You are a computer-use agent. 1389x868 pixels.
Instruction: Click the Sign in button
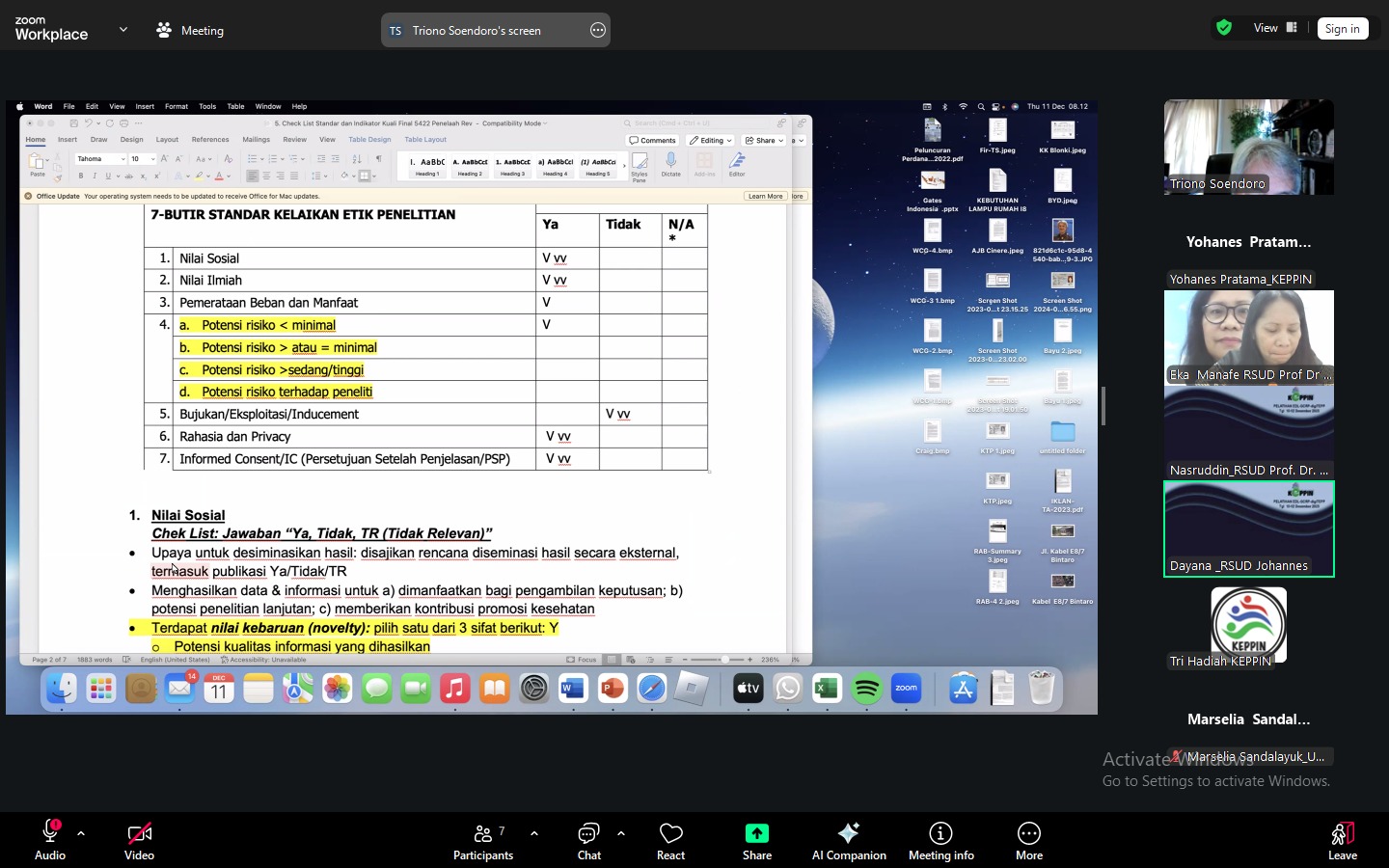[1342, 29]
